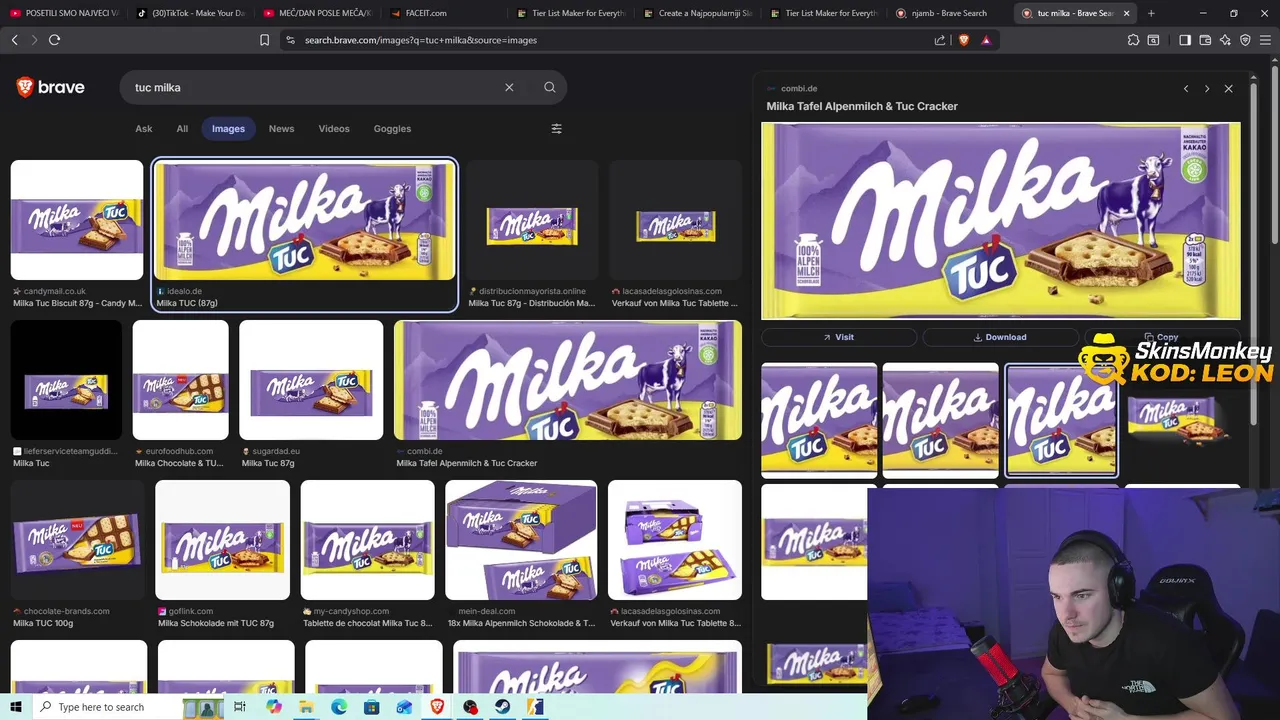
Task: Open goflink.com Milka Schokolade thumbnail
Action: [x=223, y=540]
